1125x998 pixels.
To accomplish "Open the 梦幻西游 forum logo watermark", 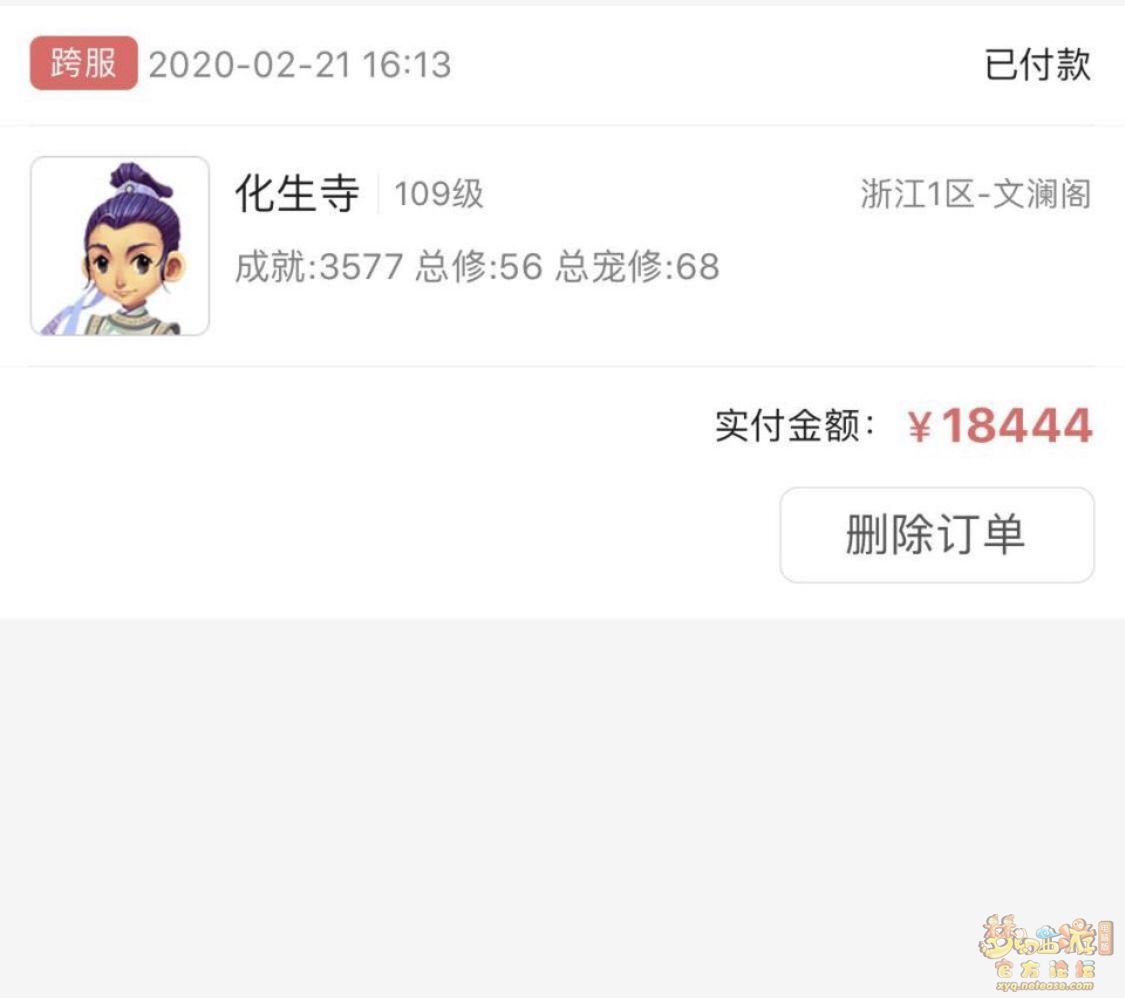I will click(1045, 953).
